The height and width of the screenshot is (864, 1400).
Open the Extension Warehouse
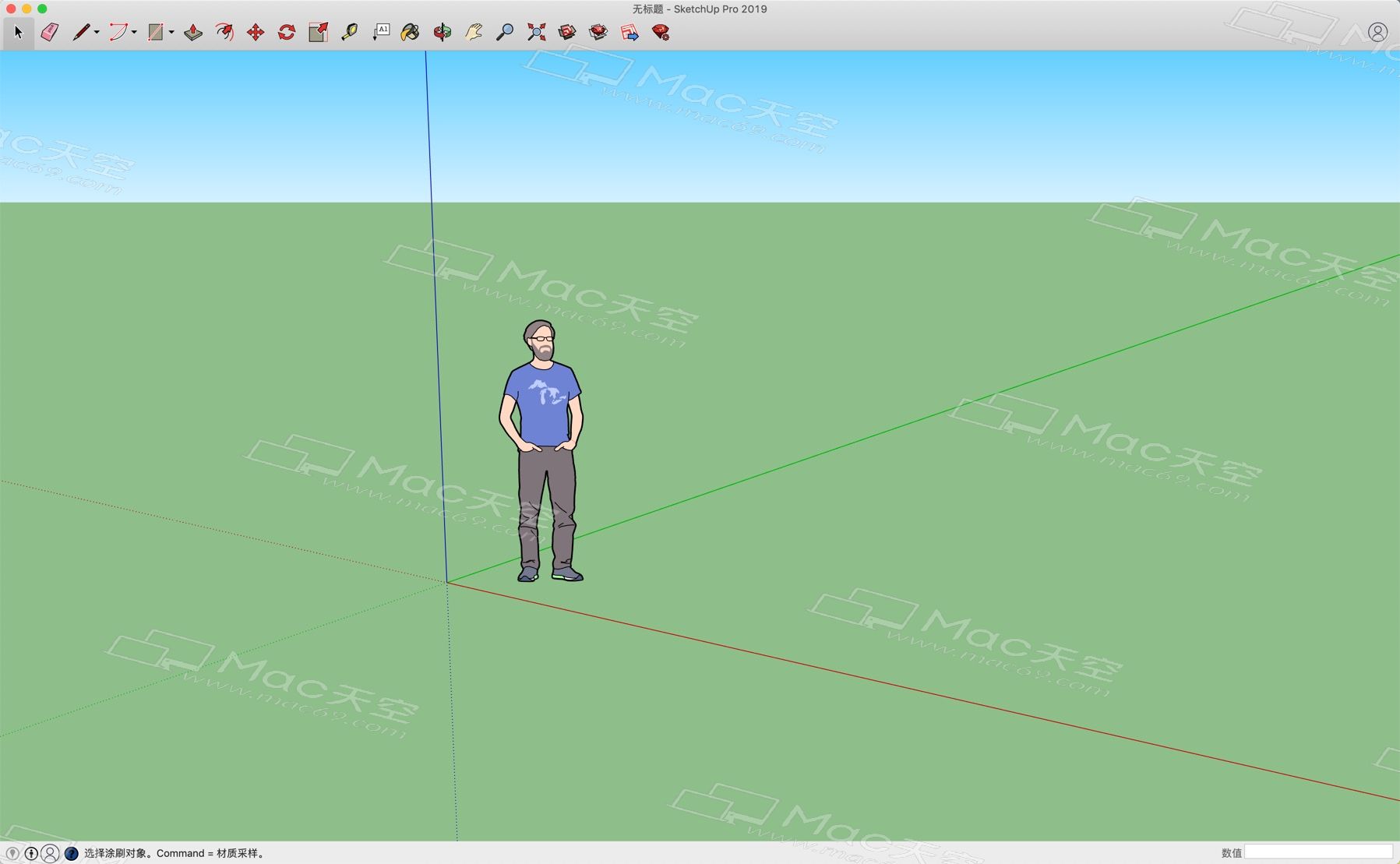(598, 32)
